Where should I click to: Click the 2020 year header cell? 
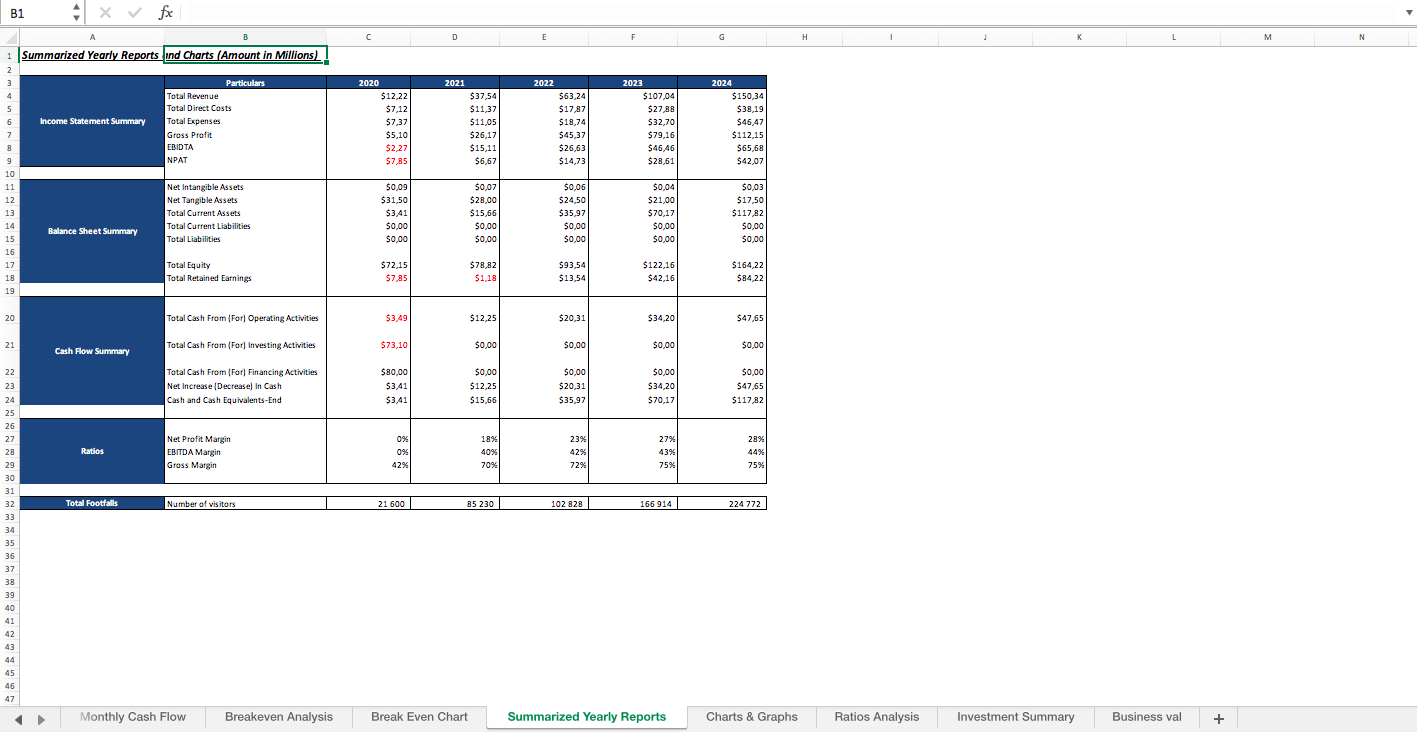[368, 83]
